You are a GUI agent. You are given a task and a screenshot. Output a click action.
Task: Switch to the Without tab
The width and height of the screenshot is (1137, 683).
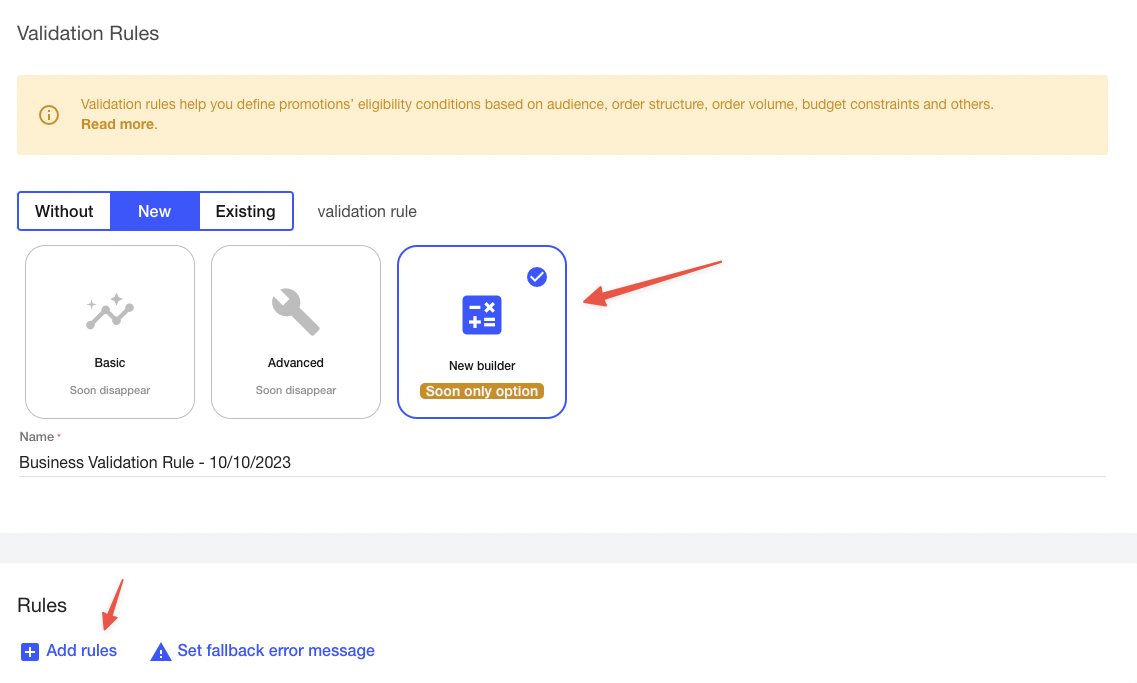[x=63, y=211]
